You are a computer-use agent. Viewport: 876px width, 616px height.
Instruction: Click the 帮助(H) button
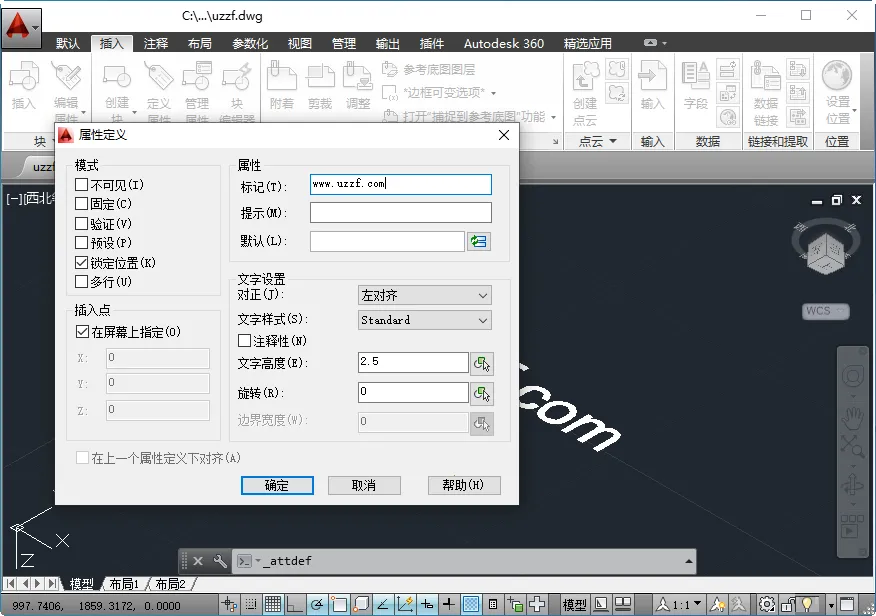[x=464, y=485]
